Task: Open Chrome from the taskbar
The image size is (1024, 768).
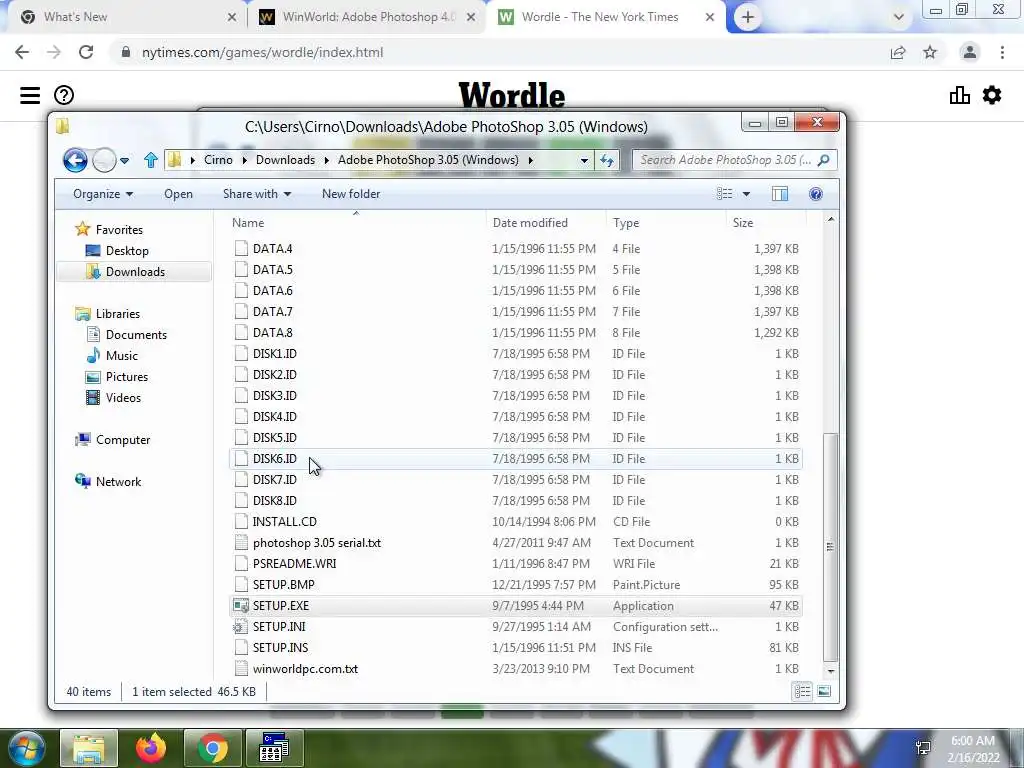Action: pos(212,748)
